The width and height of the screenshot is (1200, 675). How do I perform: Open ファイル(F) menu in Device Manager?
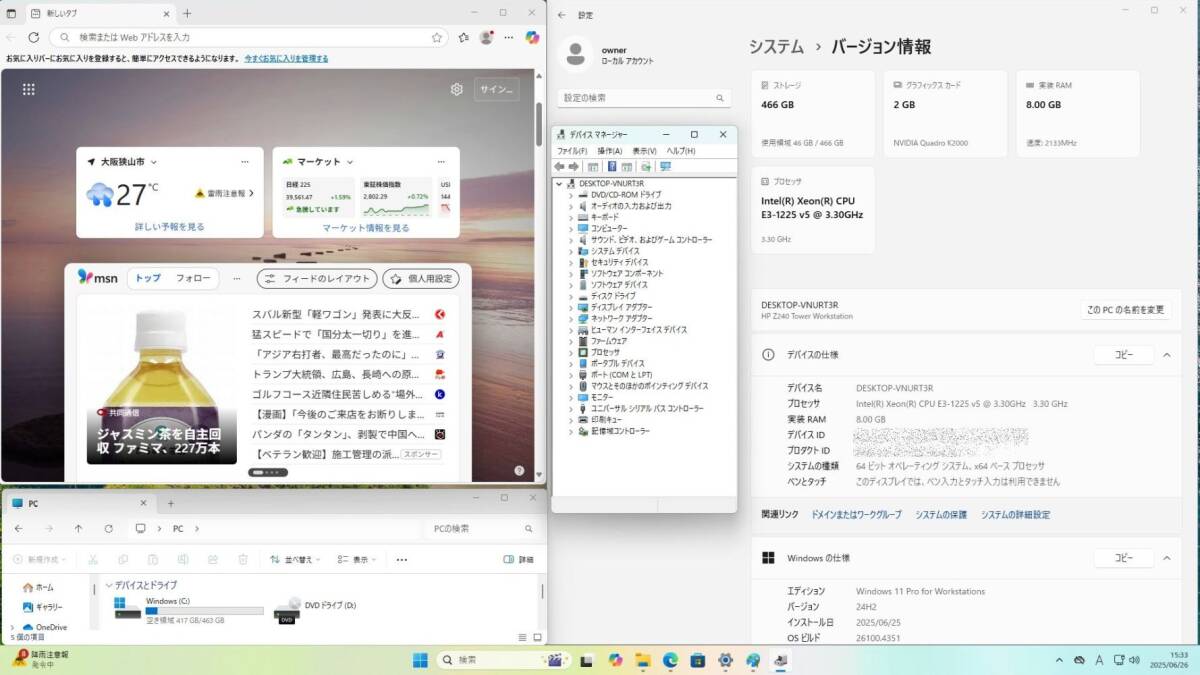point(572,151)
